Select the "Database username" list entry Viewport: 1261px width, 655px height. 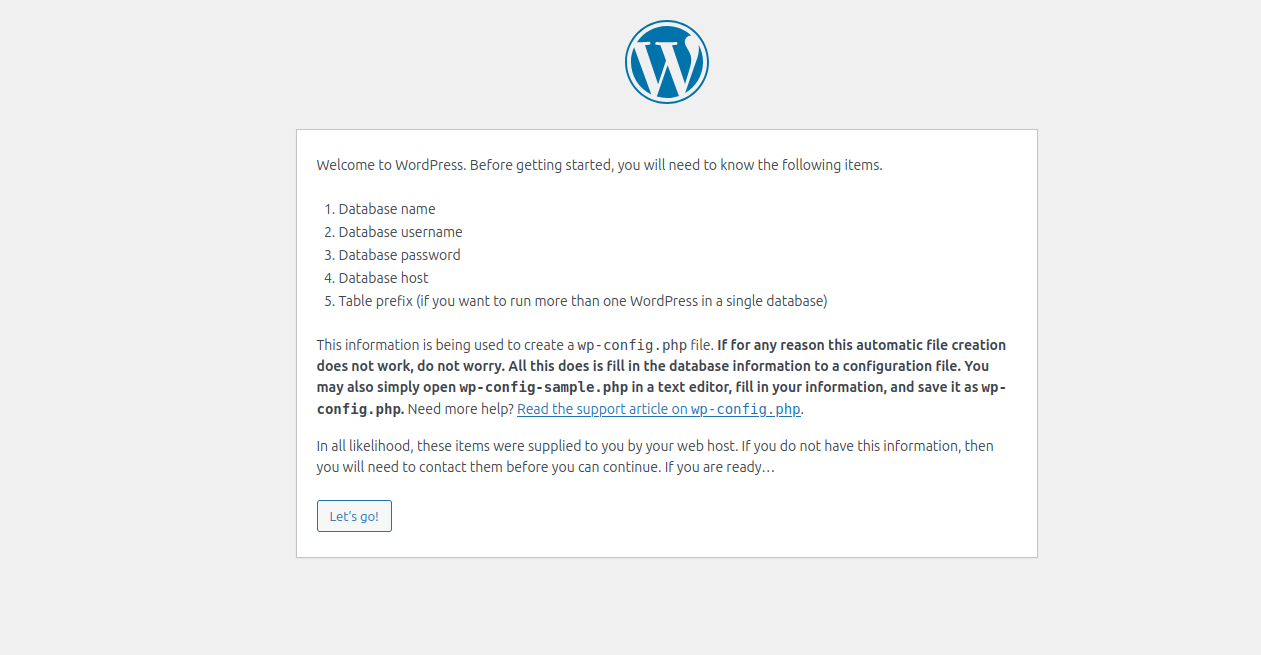click(400, 232)
